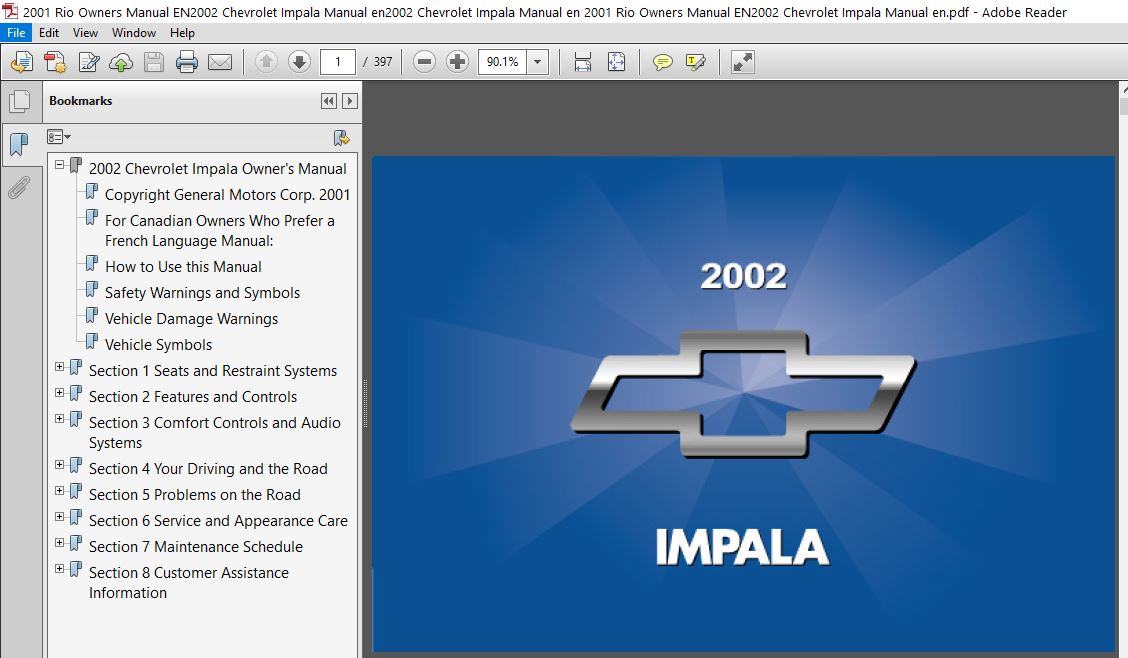Expand Section 5 Problems on the Road
1128x658 pixels.
tap(60, 490)
